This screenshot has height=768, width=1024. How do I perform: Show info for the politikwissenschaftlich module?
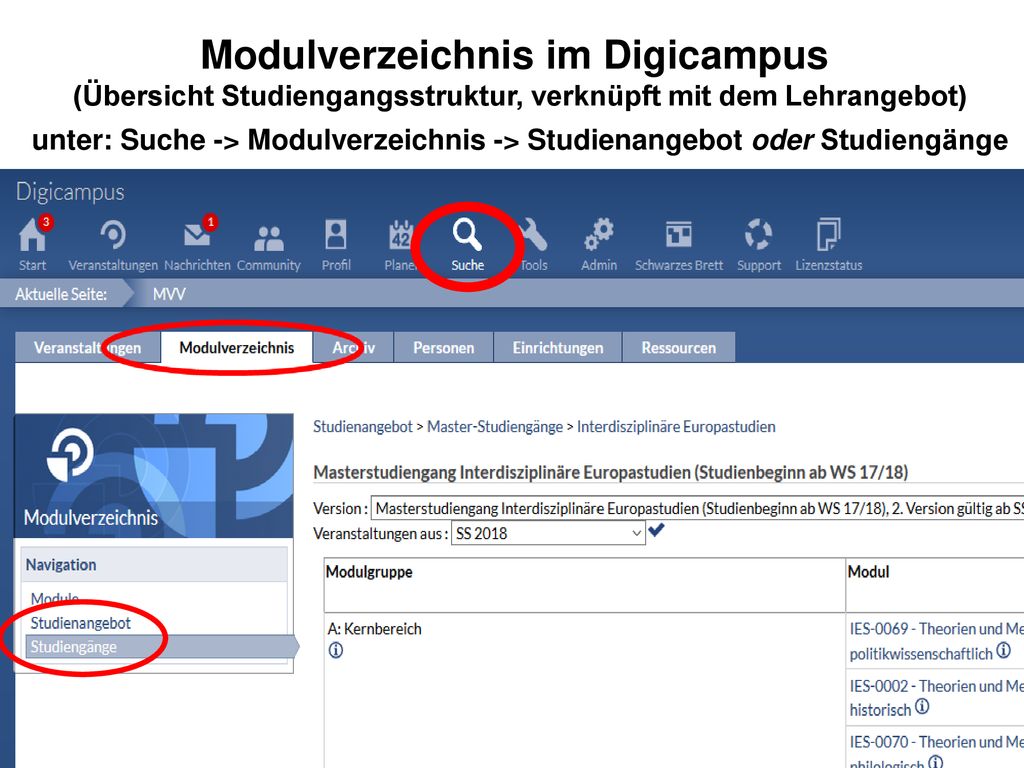click(1004, 650)
